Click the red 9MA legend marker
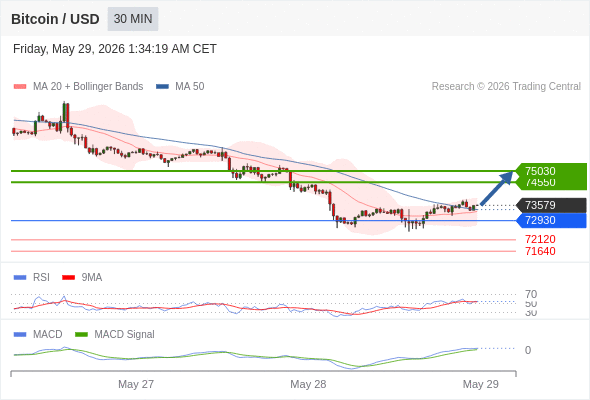Viewport: 590px width, 400px height. click(x=68, y=278)
